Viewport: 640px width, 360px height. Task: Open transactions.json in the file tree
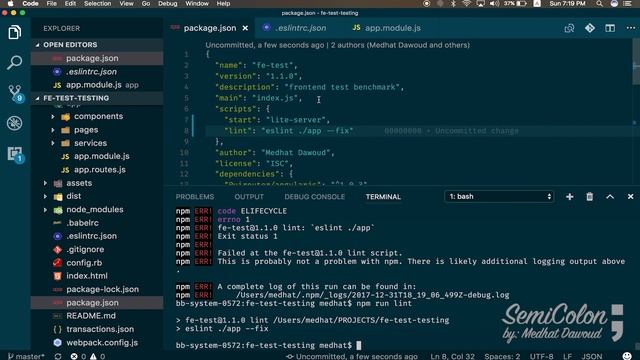[100, 329]
